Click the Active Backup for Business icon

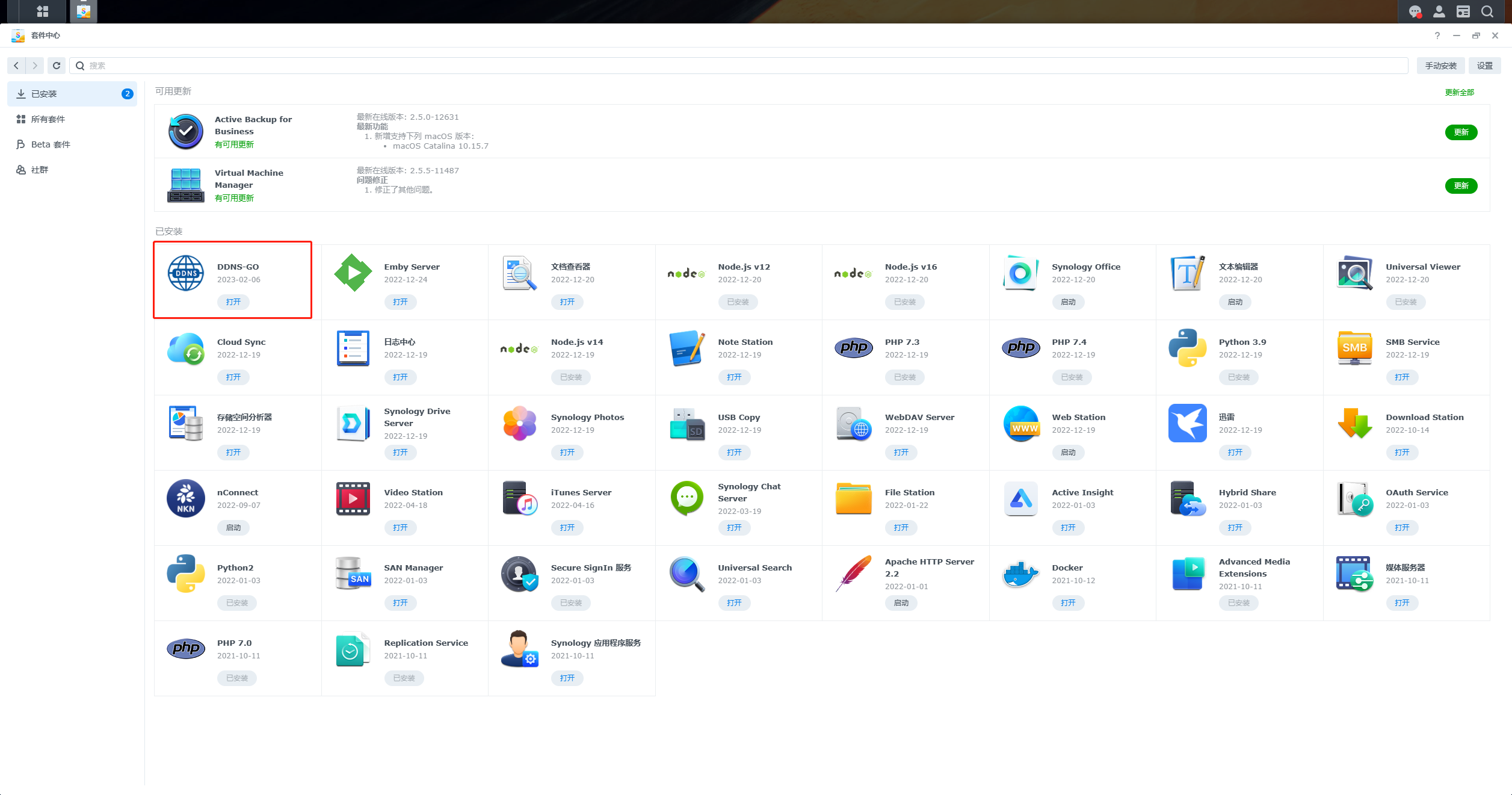185,132
